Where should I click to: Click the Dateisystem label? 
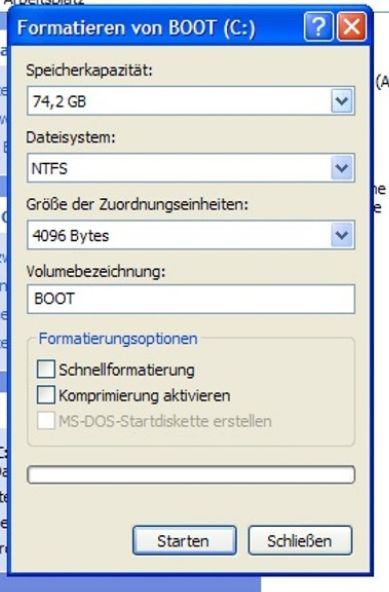point(71,137)
